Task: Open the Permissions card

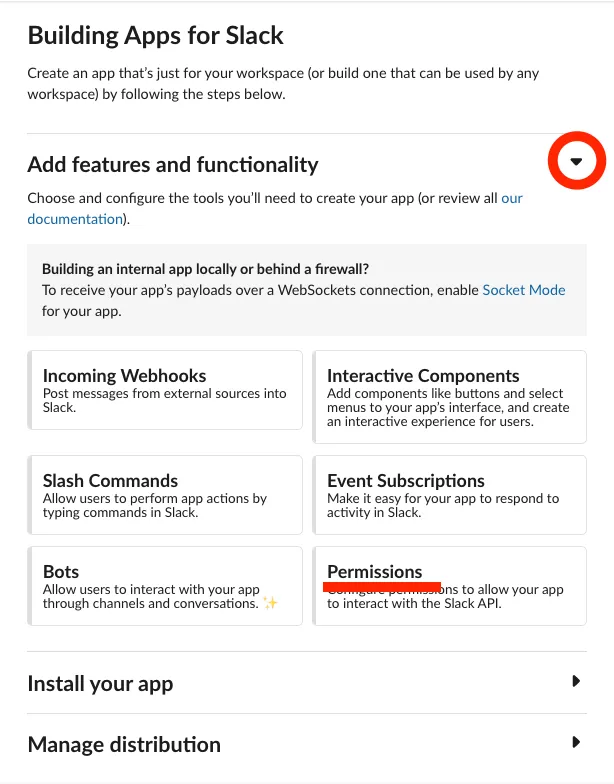Action: coord(450,586)
